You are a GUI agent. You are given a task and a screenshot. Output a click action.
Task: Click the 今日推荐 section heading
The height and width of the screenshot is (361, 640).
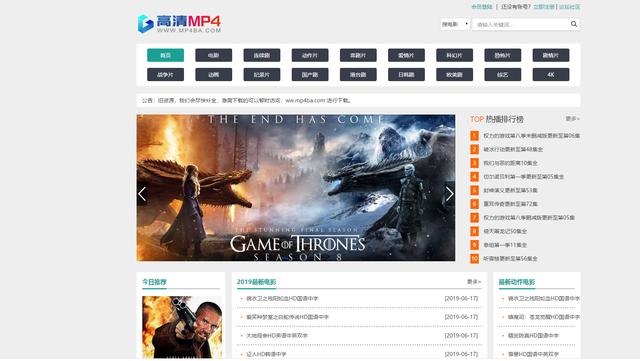pos(154,282)
